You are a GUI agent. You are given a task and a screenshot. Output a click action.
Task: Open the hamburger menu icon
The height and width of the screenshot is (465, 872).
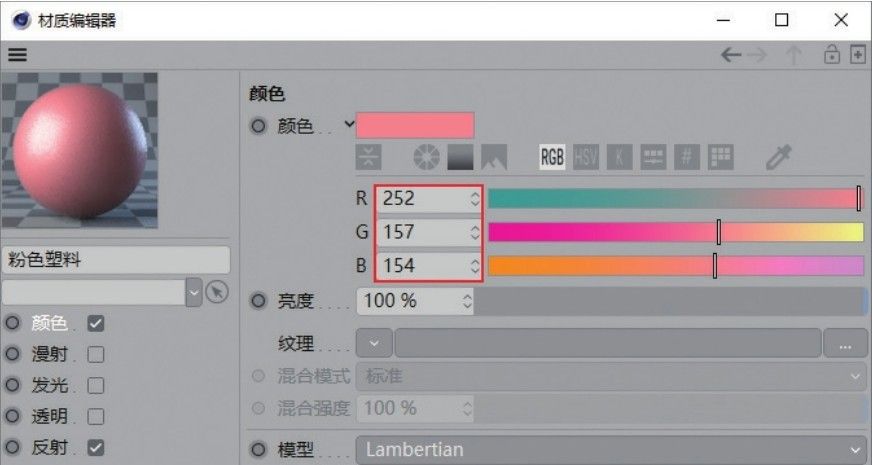pyautogui.click(x=17, y=55)
